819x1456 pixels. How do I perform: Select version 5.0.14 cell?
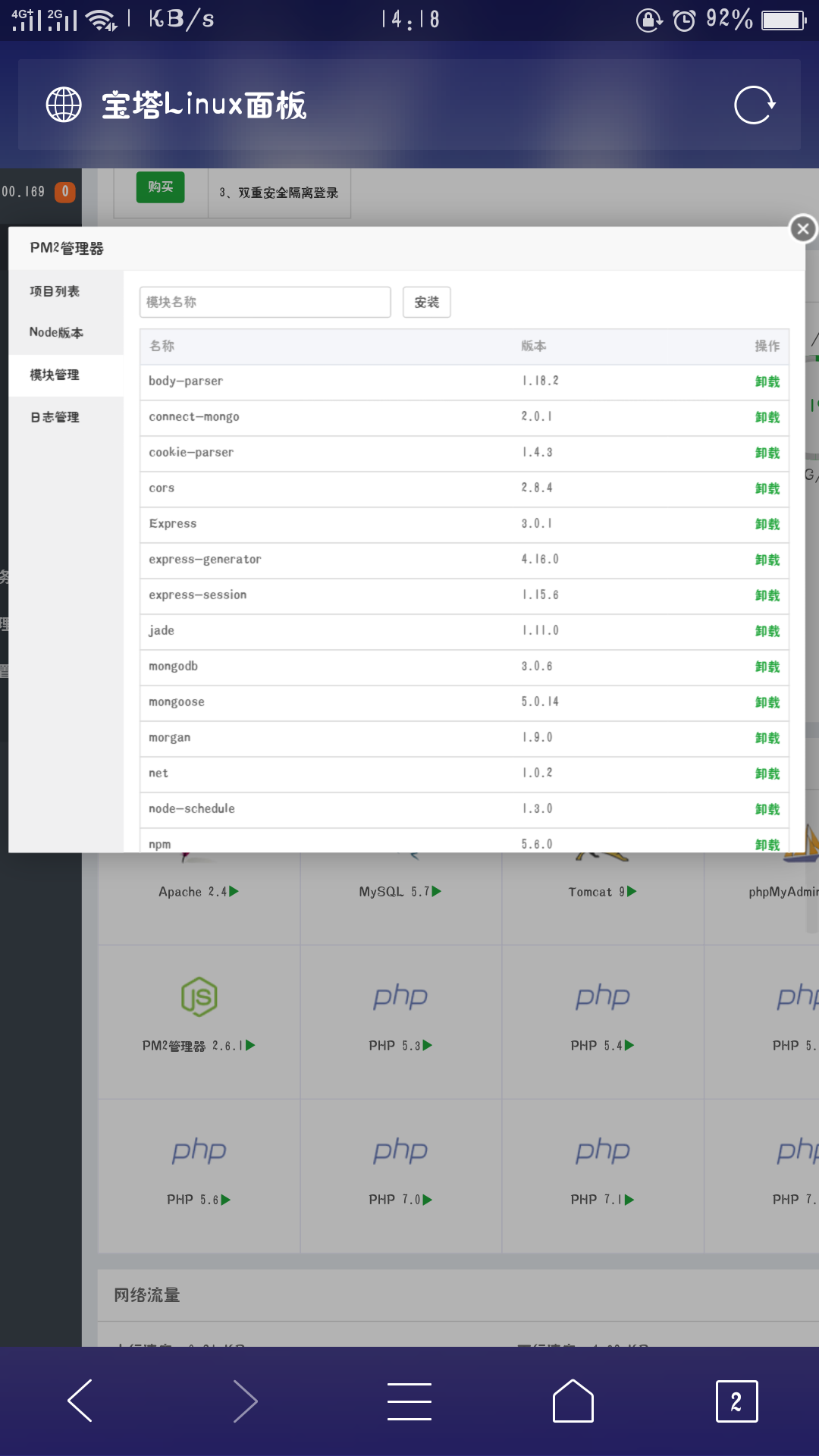click(x=540, y=702)
